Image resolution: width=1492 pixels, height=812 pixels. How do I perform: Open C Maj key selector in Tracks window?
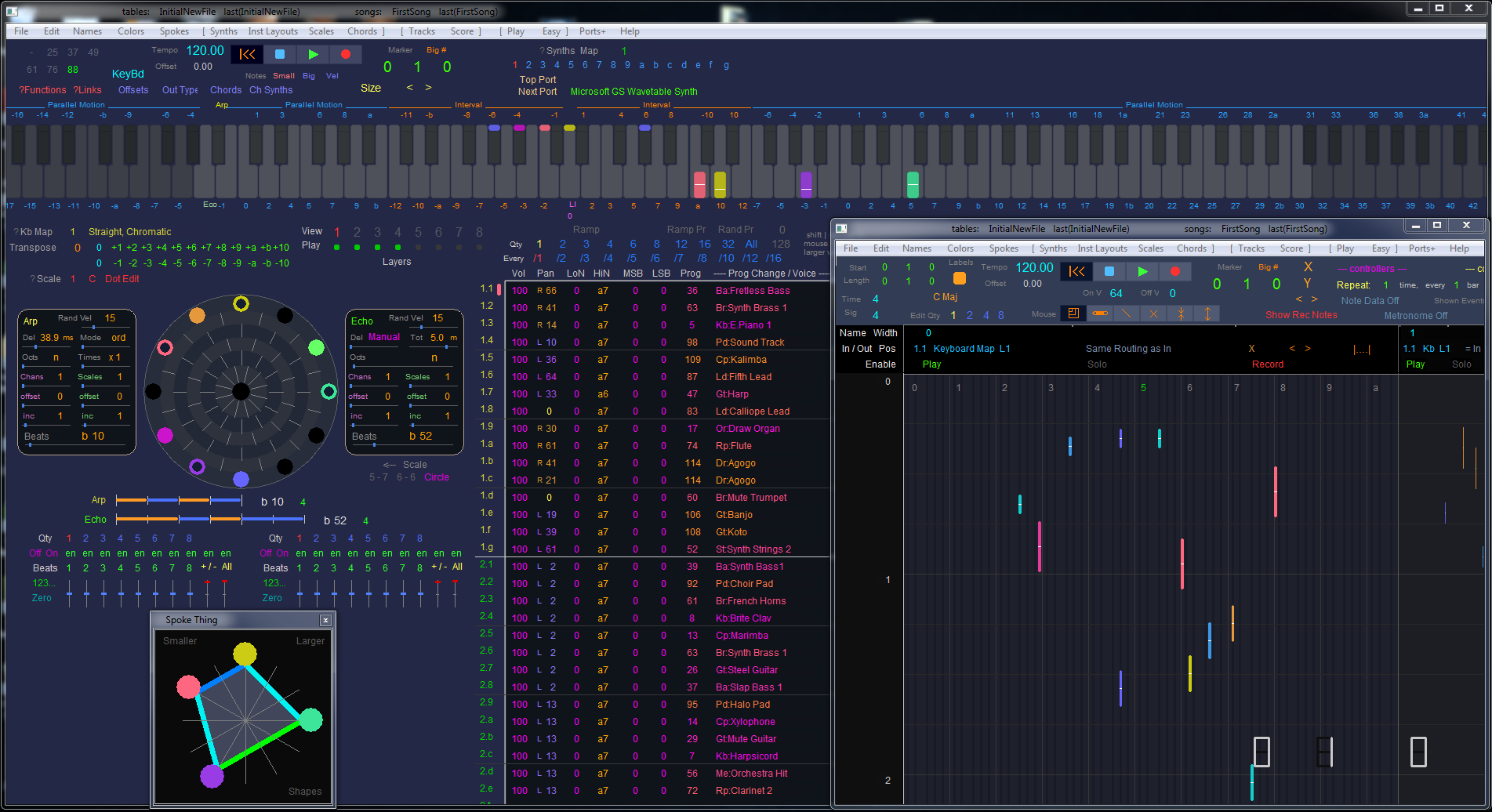[945, 297]
